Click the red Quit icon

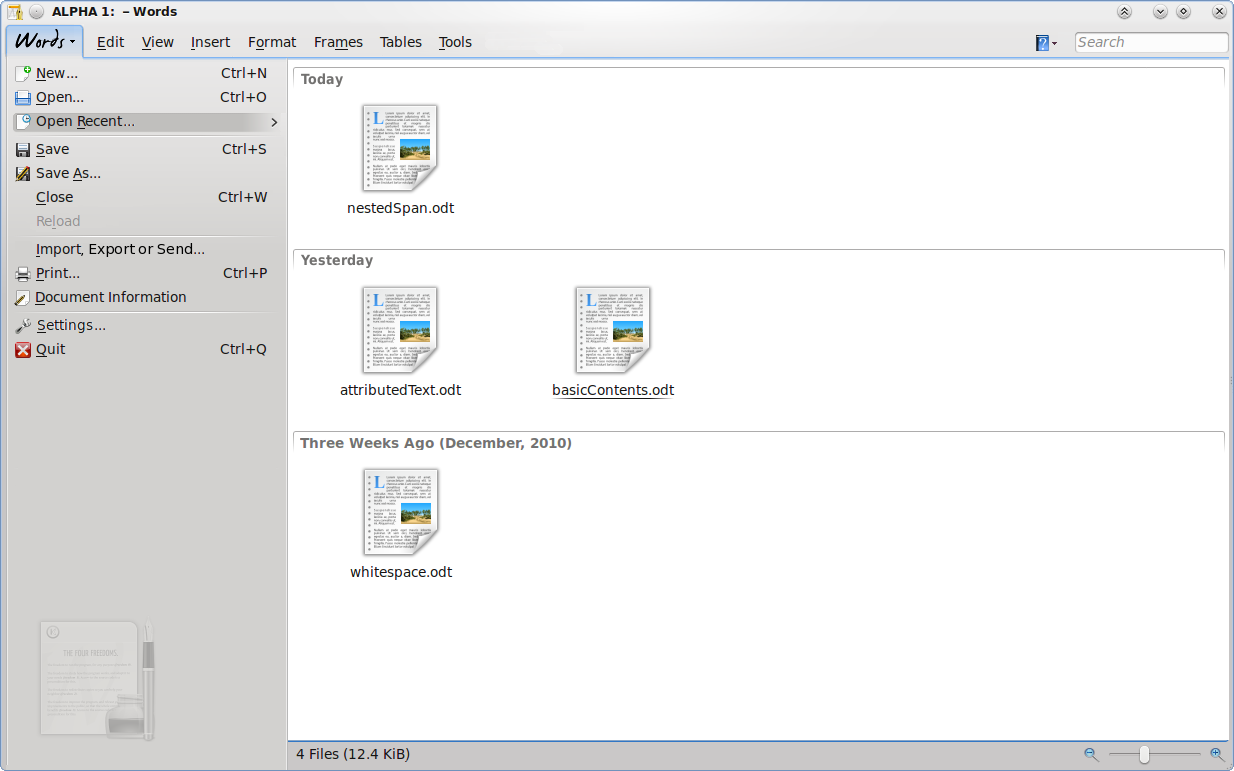tap(23, 350)
